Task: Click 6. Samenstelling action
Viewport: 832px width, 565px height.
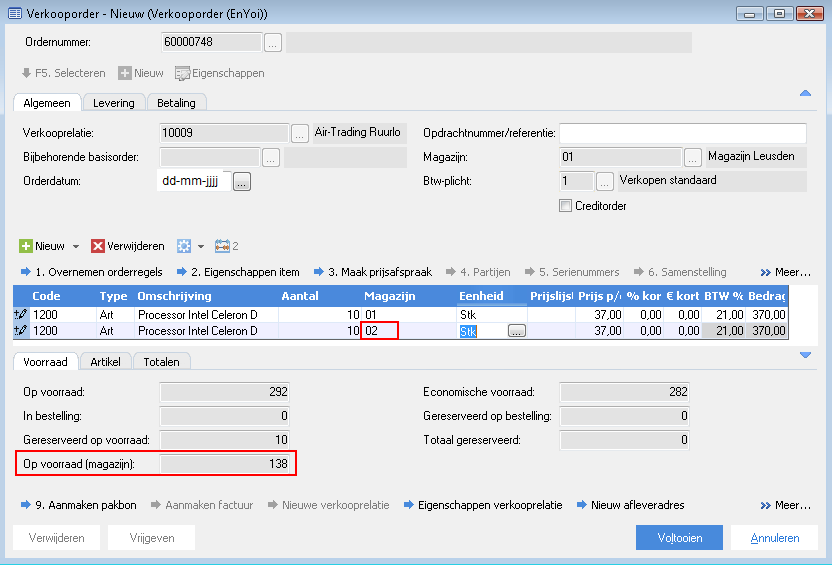Action: 680,272
